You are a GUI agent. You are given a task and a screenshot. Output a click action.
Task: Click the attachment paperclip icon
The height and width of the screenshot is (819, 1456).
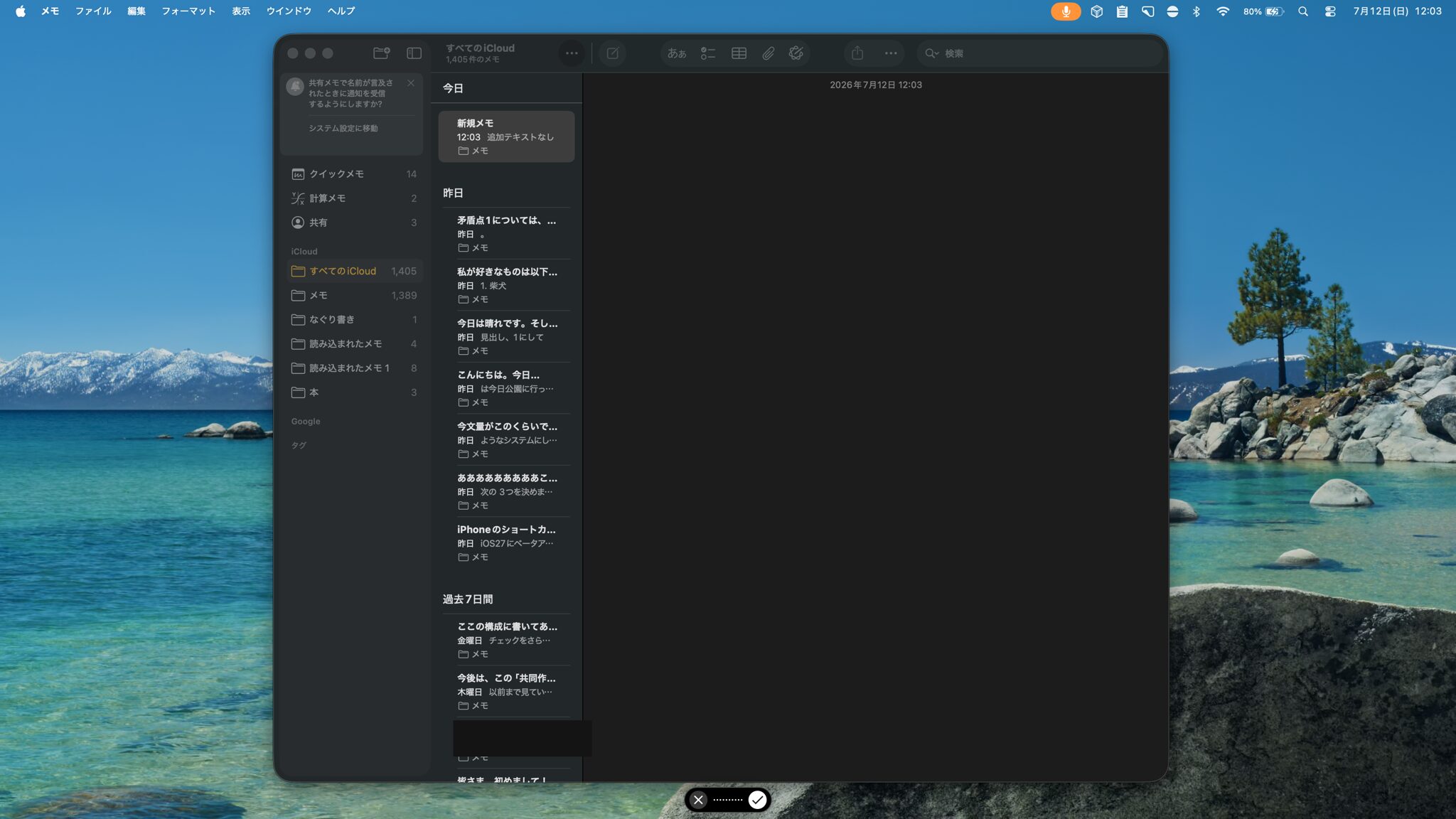pyautogui.click(x=769, y=53)
